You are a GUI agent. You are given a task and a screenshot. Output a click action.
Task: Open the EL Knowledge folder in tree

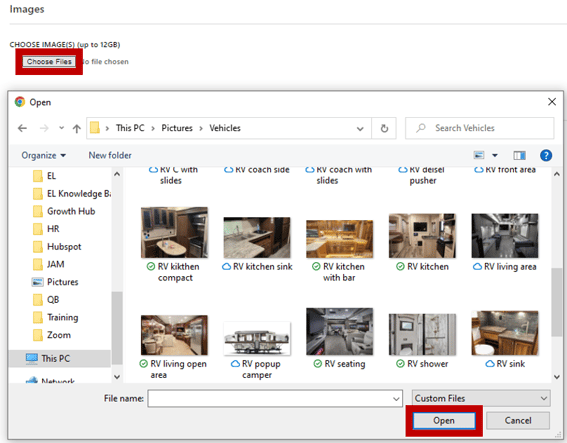point(72,194)
